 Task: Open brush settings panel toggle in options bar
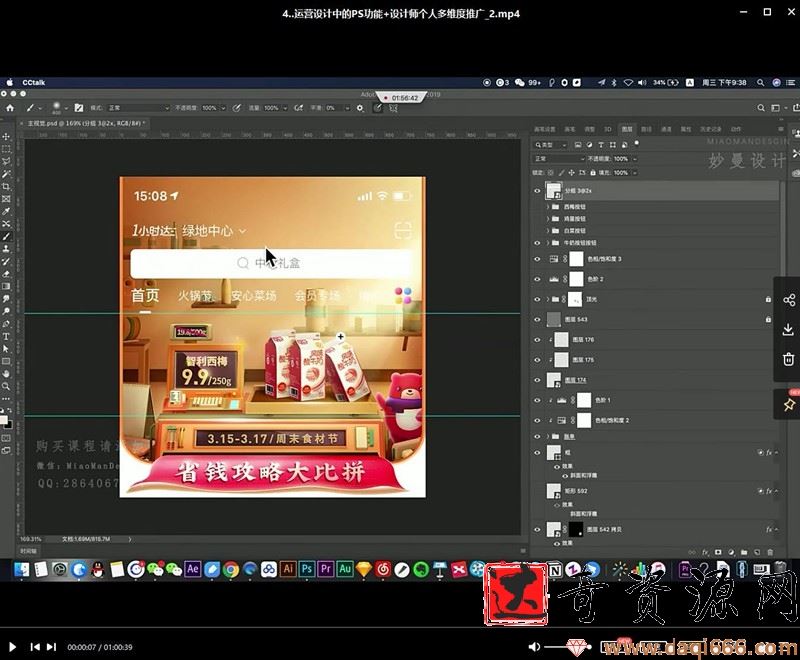(x=79, y=108)
